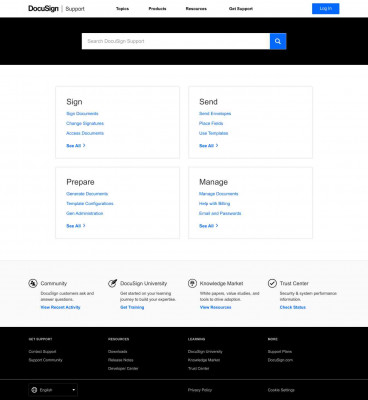Open DocuSign University footer link

point(205,352)
